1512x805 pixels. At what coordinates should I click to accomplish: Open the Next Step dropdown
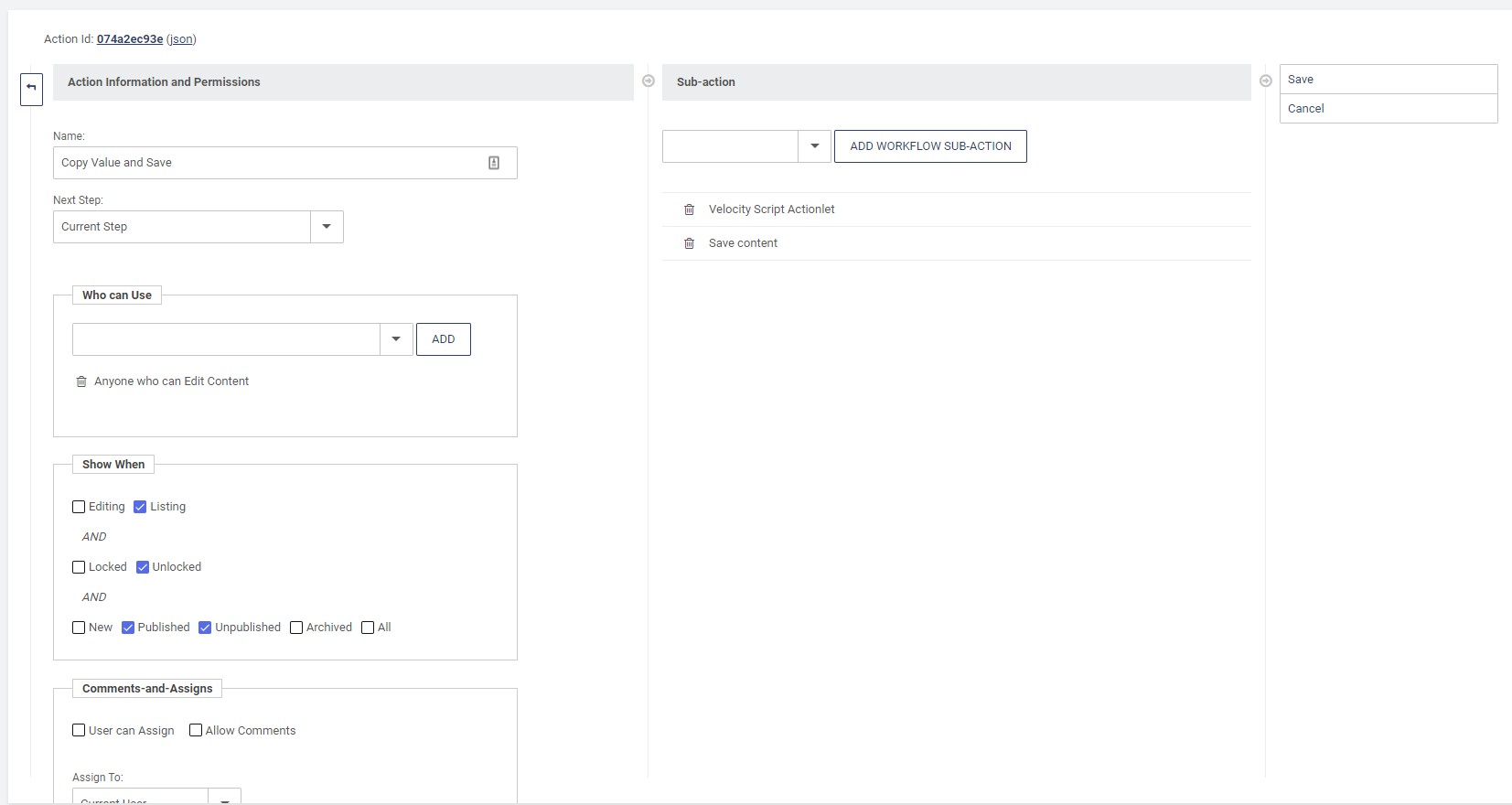tap(327, 227)
